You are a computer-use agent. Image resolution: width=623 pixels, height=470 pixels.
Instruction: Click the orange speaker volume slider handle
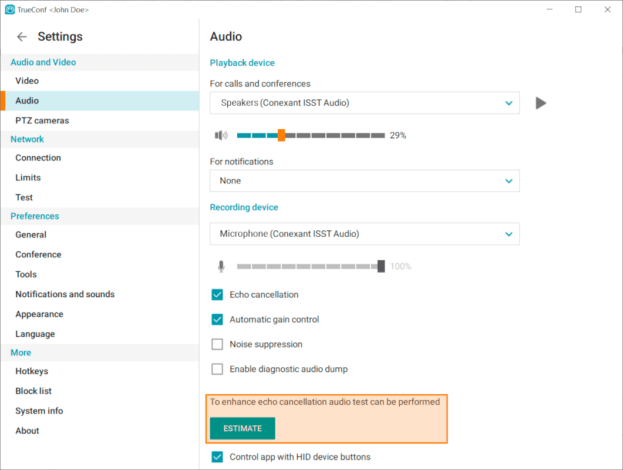tap(281, 135)
